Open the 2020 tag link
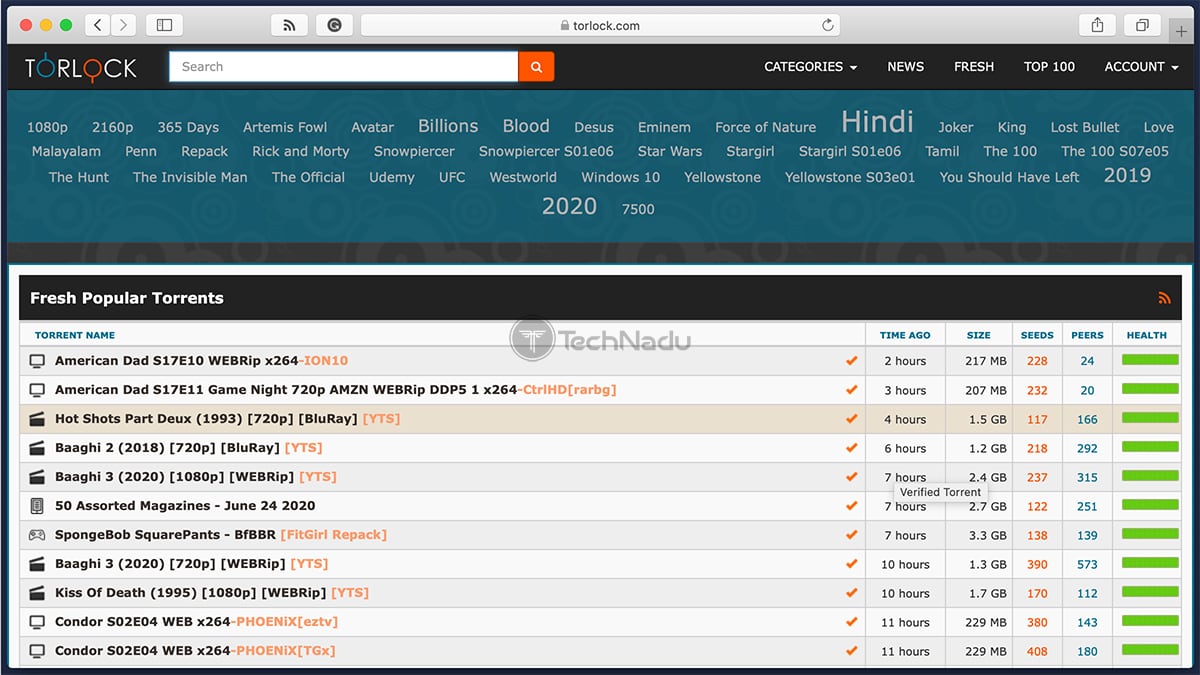Image resolution: width=1200 pixels, height=675 pixels. click(569, 206)
